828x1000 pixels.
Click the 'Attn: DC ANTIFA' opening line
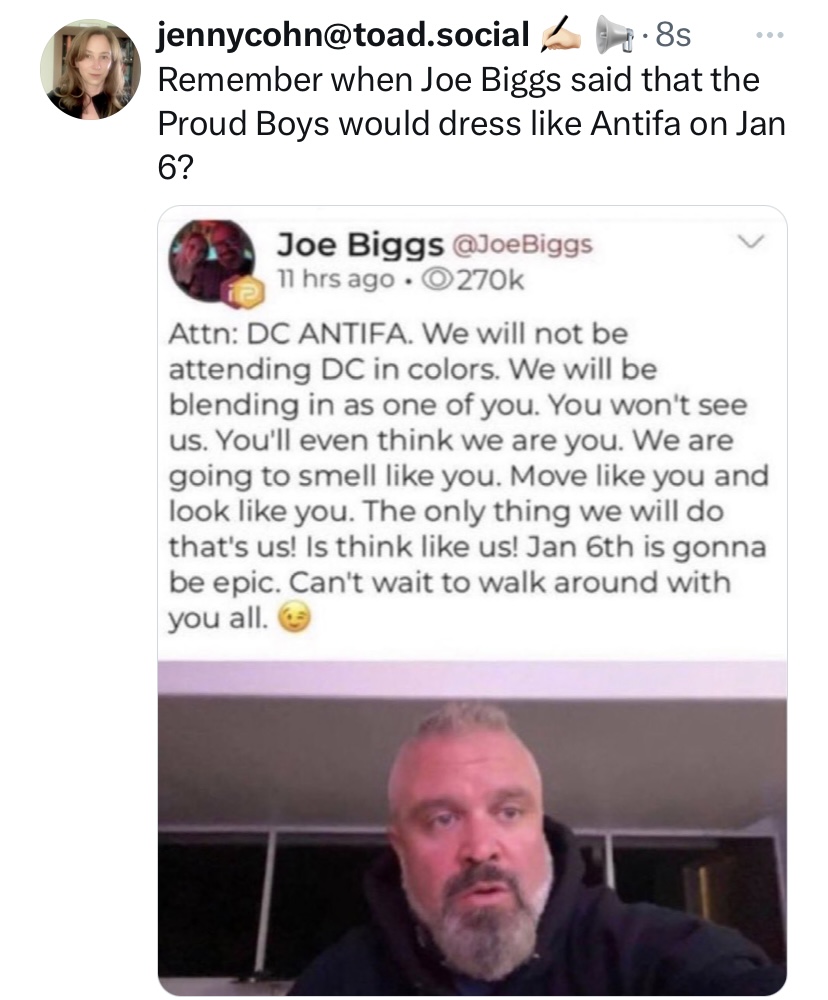click(x=292, y=333)
